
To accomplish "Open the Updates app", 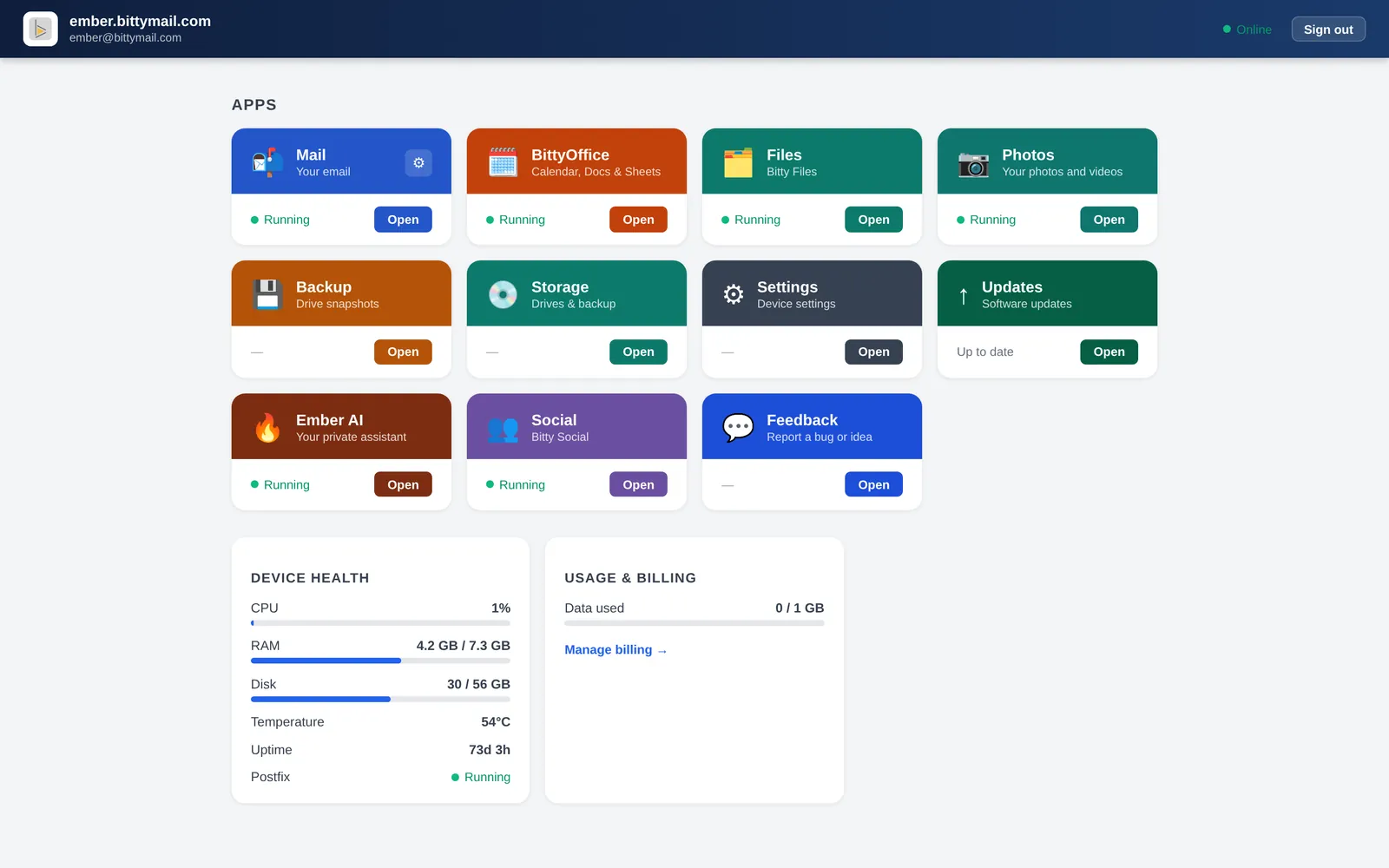I will pos(1109,352).
